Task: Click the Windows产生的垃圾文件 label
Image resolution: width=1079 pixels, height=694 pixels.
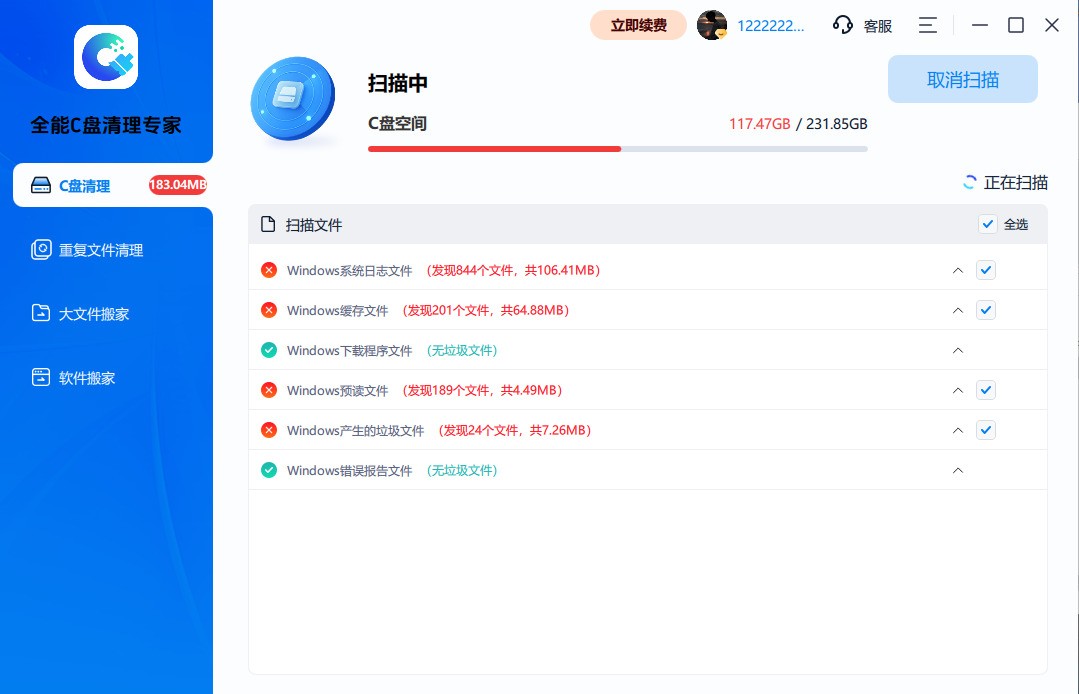Action: (x=355, y=430)
